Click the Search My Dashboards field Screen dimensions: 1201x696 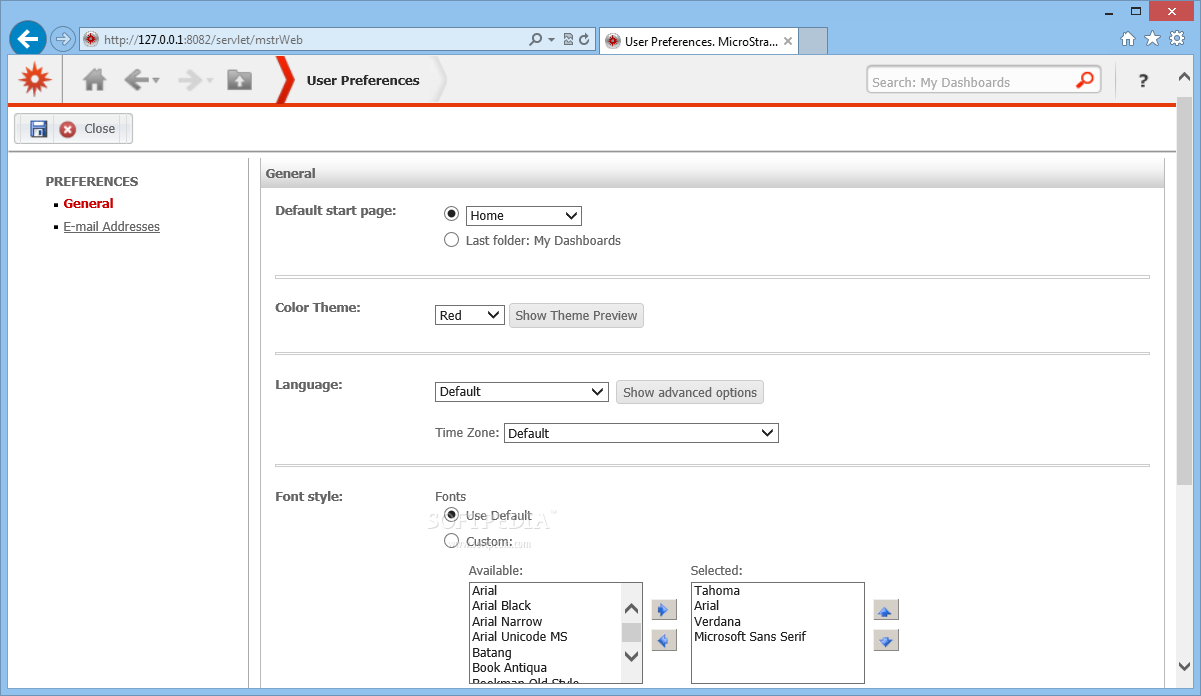coord(970,82)
